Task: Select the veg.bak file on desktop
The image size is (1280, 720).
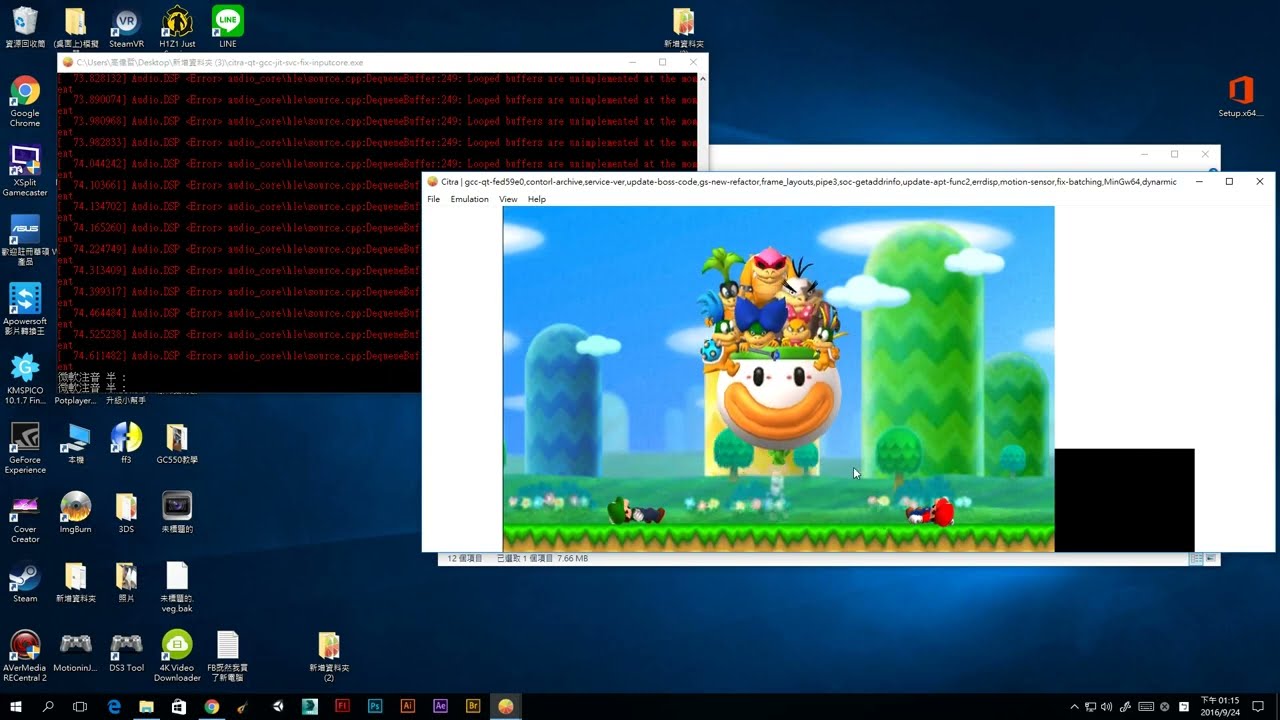Action: [177, 587]
